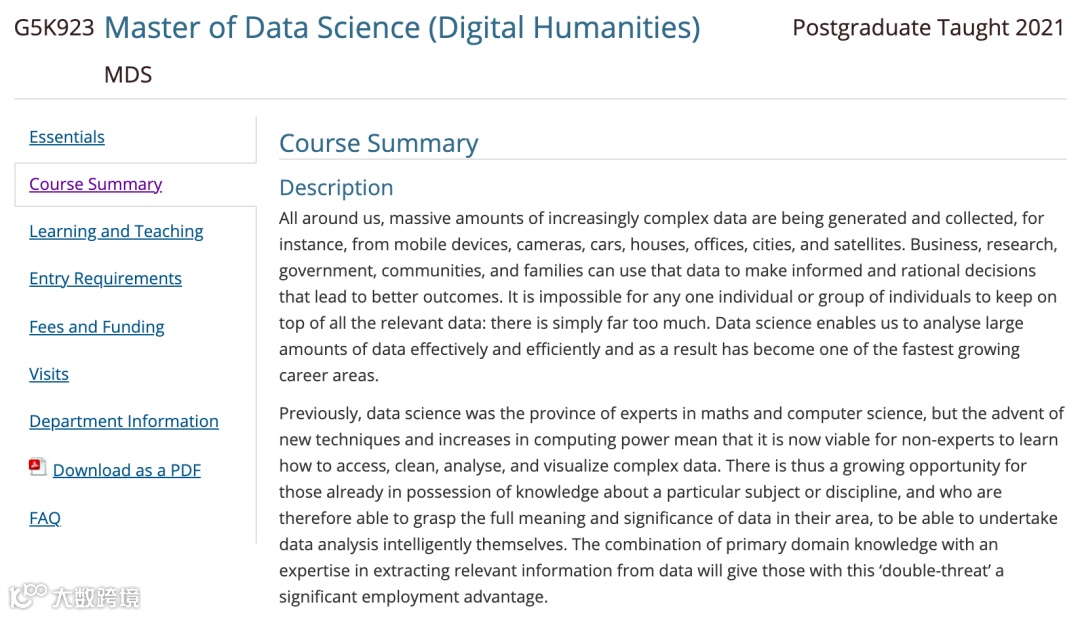Click the MDS abbreviation under the title
This screenshot has height=617, width=1080.
point(128,75)
